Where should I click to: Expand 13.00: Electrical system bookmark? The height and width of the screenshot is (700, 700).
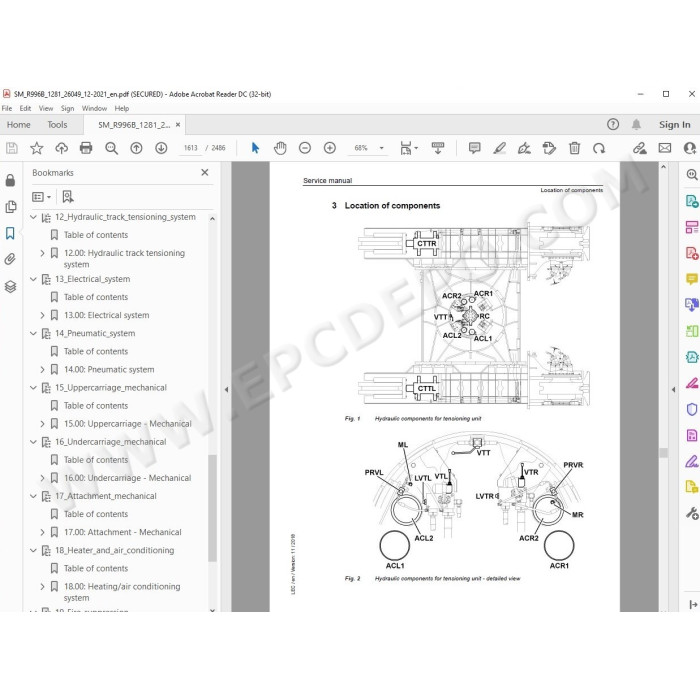pos(42,315)
